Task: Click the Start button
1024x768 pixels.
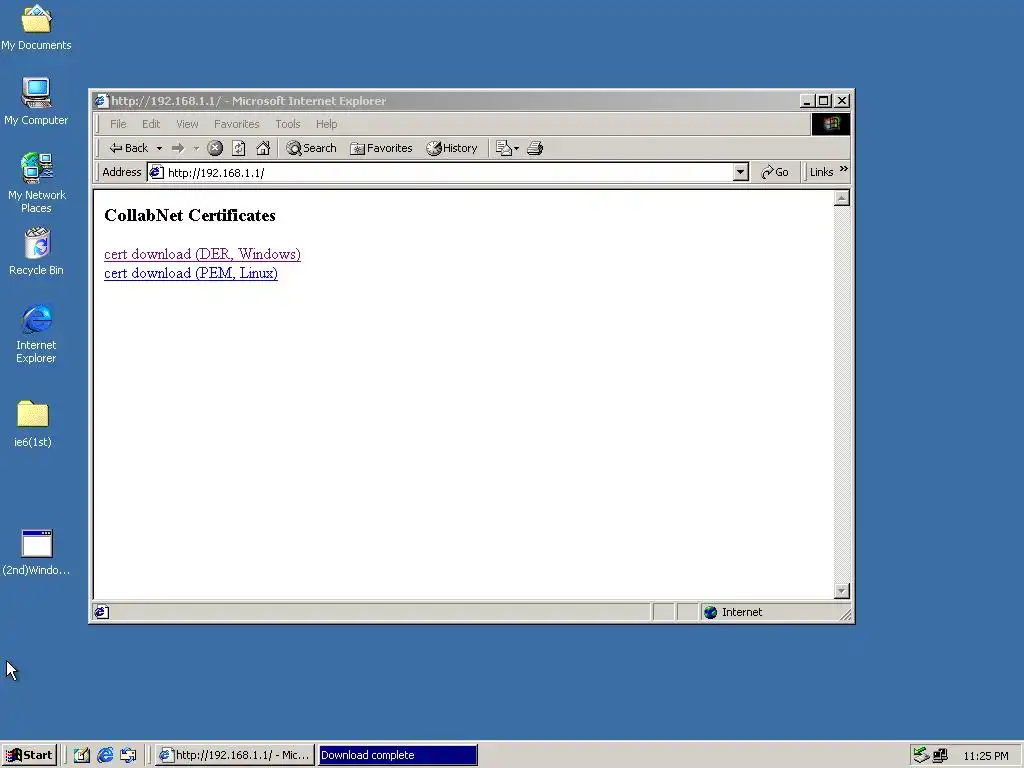Action: pos(29,755)
